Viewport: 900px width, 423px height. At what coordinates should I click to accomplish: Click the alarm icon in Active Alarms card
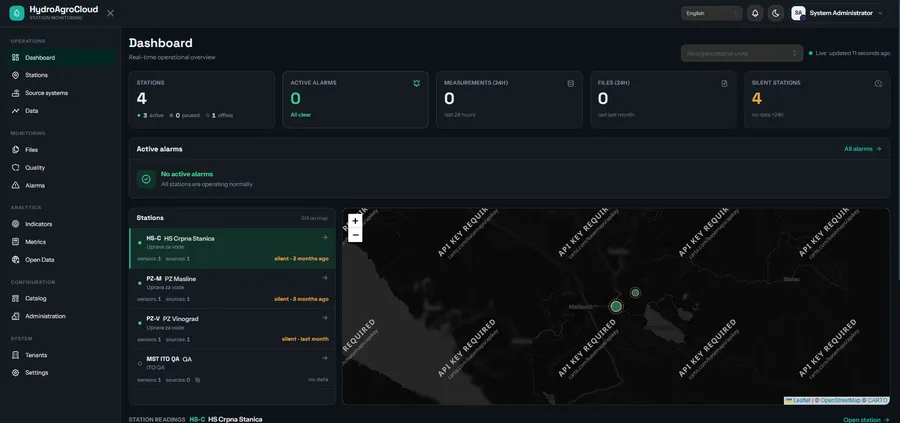(417, 83)
